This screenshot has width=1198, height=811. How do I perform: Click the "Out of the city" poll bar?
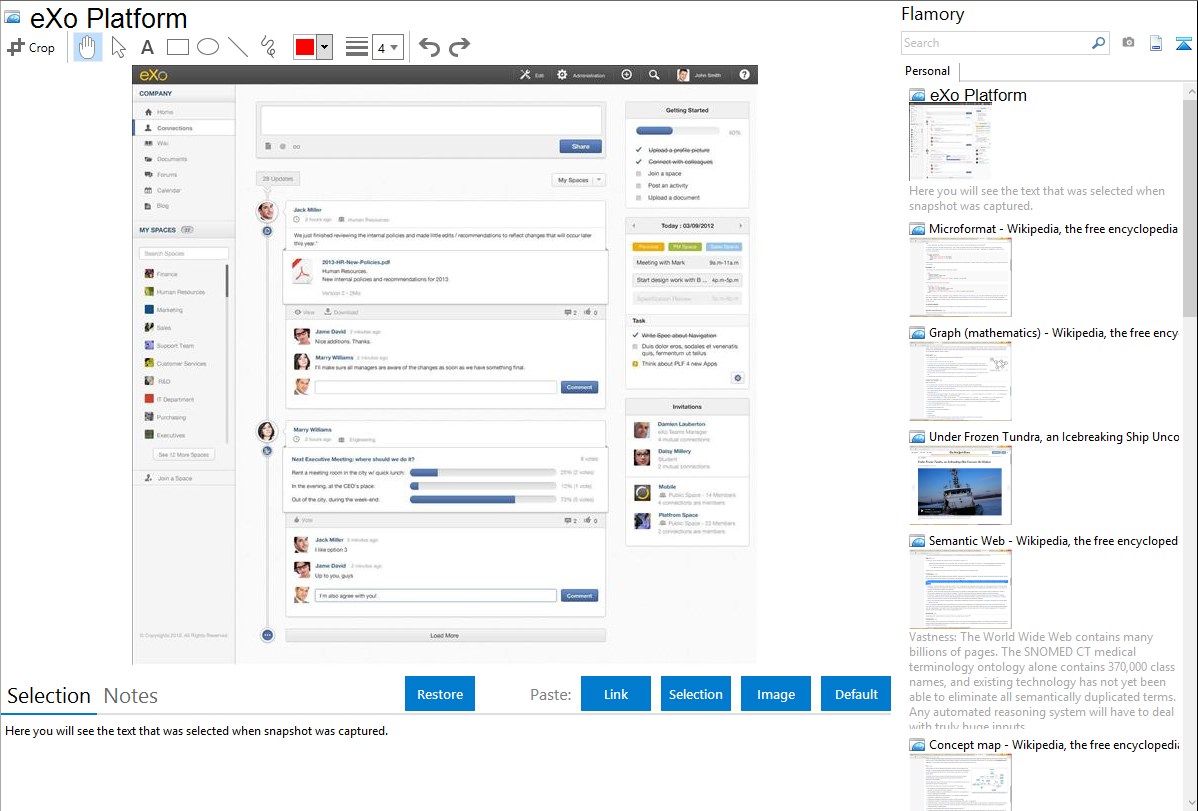pos(483,500)
